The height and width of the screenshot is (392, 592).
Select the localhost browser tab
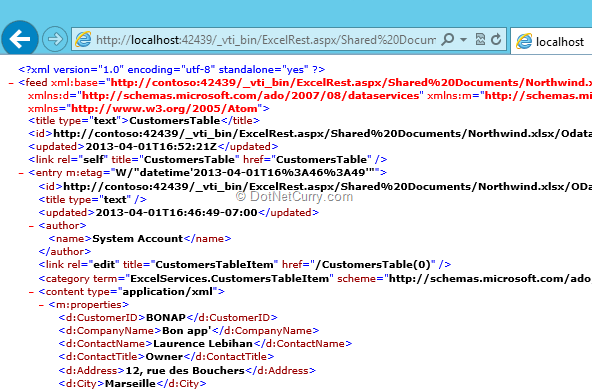[551, 41]
